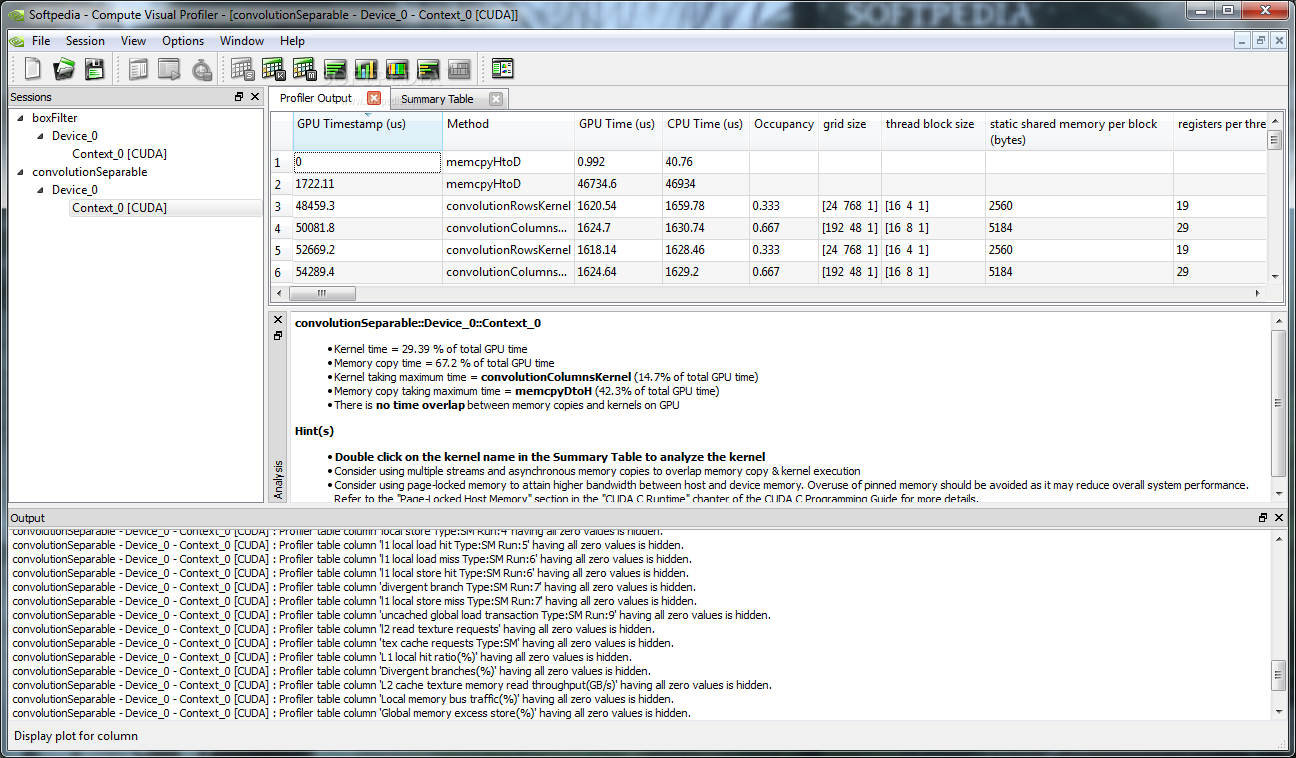
Task: Click the grayed-out grid toolbar icon
Action: [459, 69]
